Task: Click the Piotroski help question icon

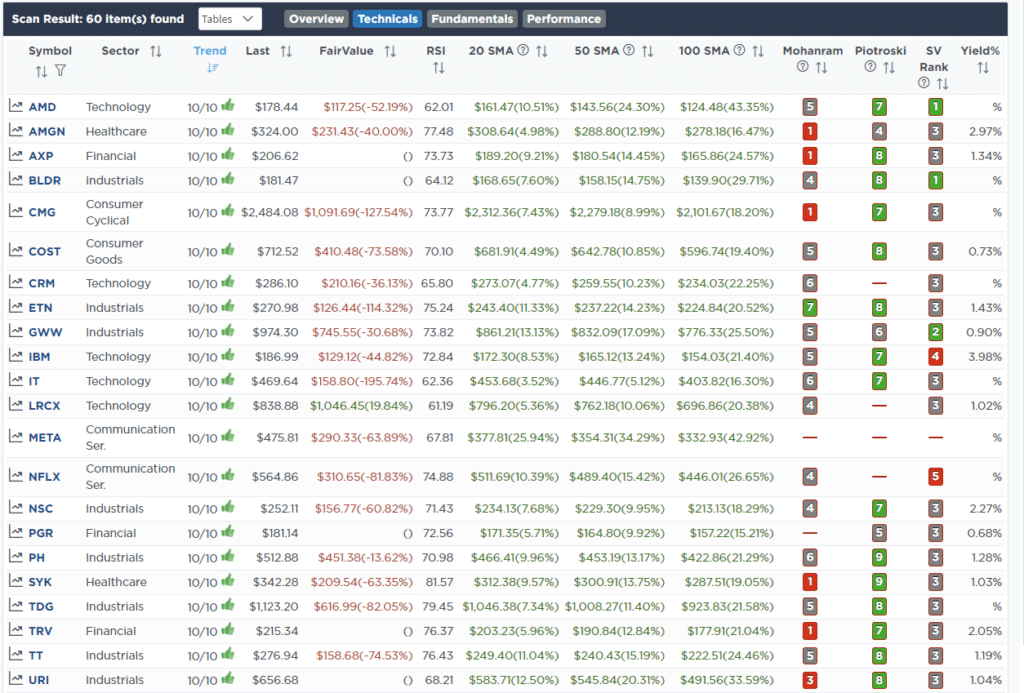Action: click(x=870, y=67)
